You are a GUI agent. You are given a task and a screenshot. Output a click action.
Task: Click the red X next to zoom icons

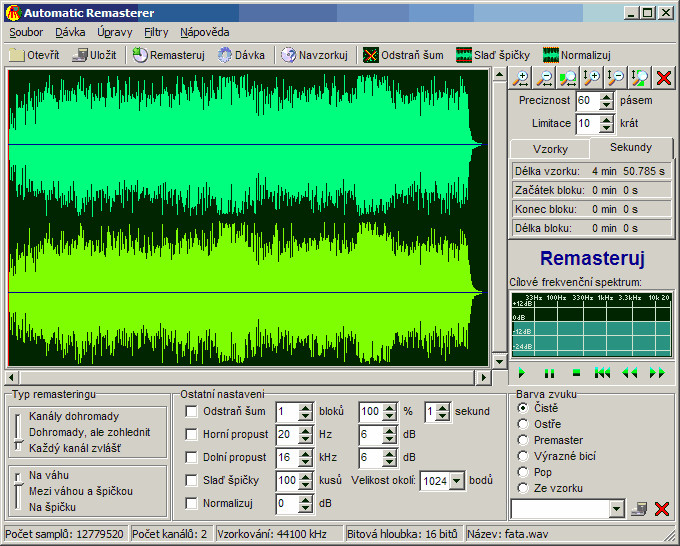[663, 78]
